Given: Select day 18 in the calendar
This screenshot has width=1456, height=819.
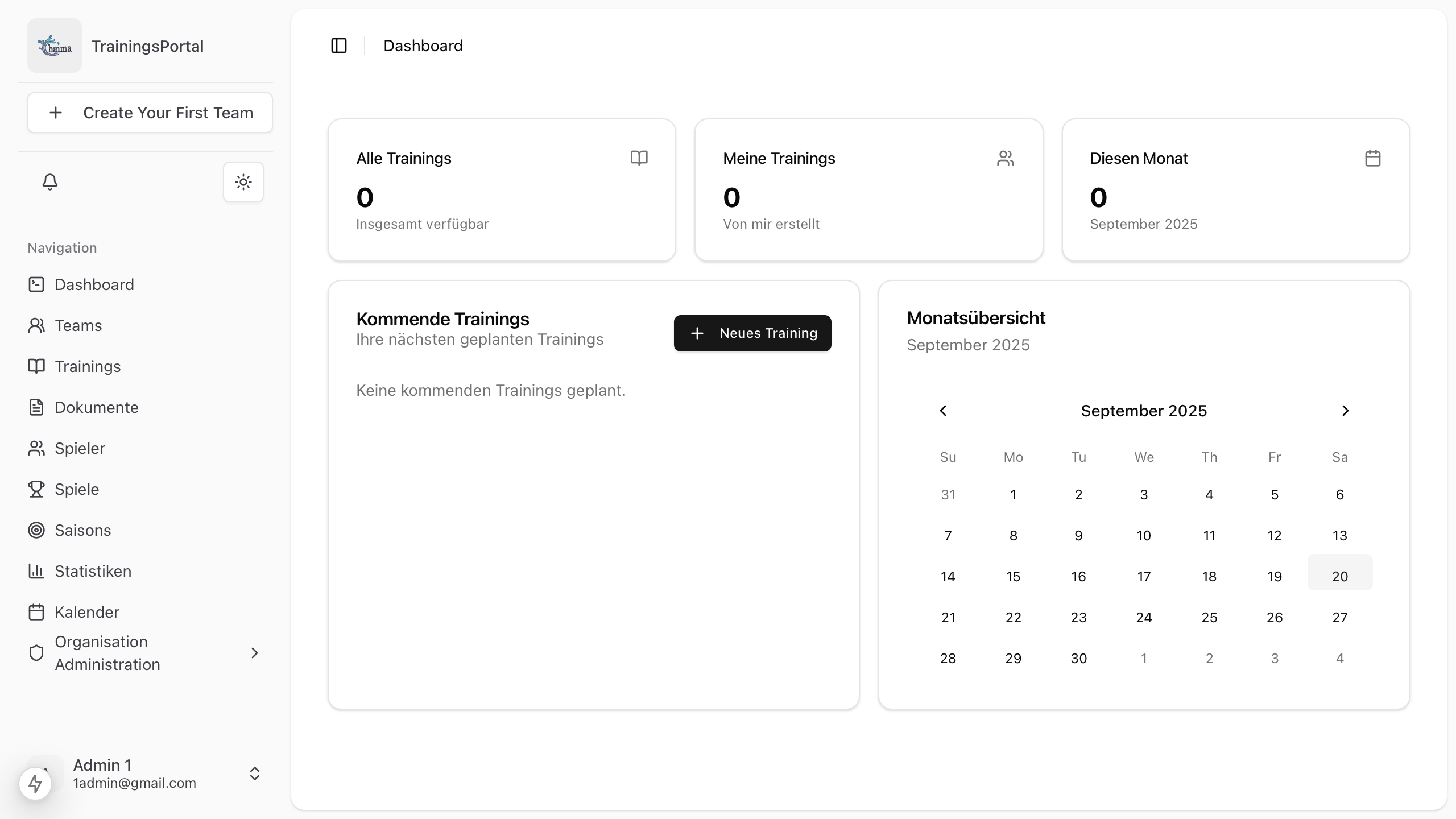Looking at the screenshot, I should [x=1209, y=576].
